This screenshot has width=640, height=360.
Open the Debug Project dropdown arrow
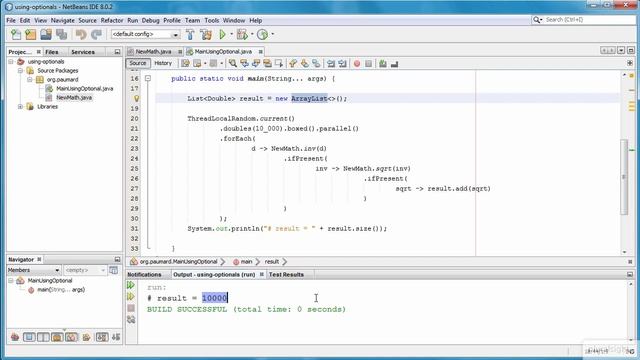(252, 34)
